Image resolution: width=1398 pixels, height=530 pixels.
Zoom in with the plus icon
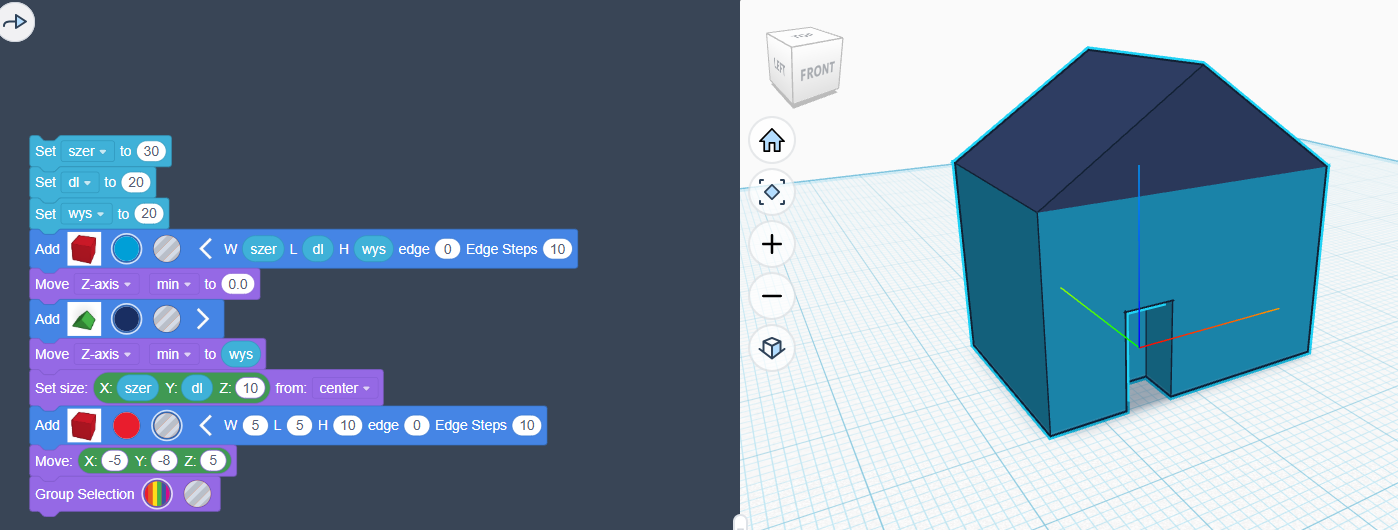[x=771, y=245]
